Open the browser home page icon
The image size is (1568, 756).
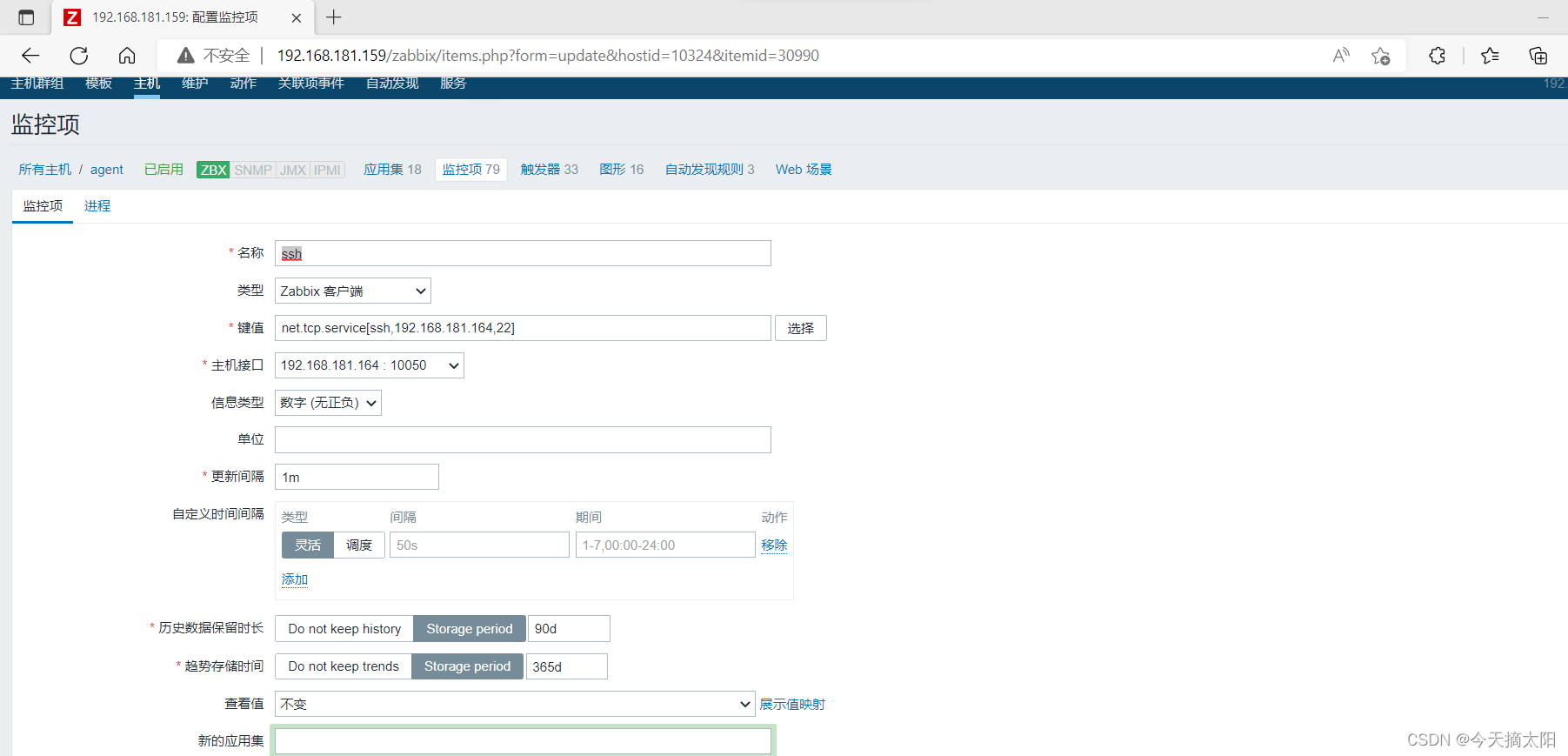pyautogui.click(x=127, y=56)
